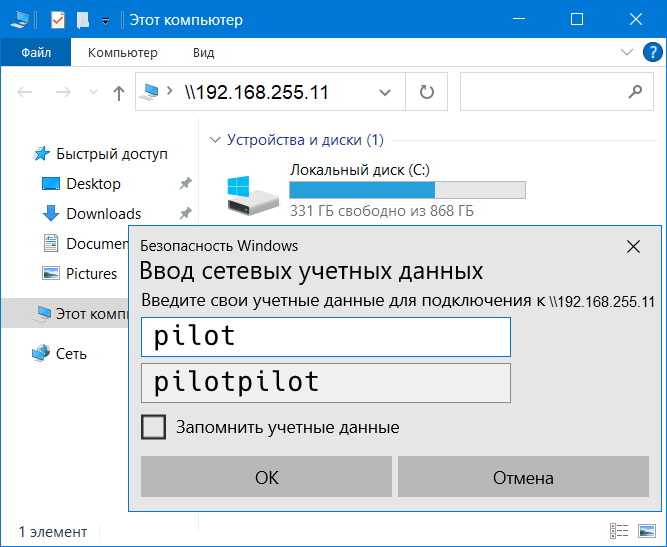
Task: Collapse the Устройства и диски group
Action: 213,140
